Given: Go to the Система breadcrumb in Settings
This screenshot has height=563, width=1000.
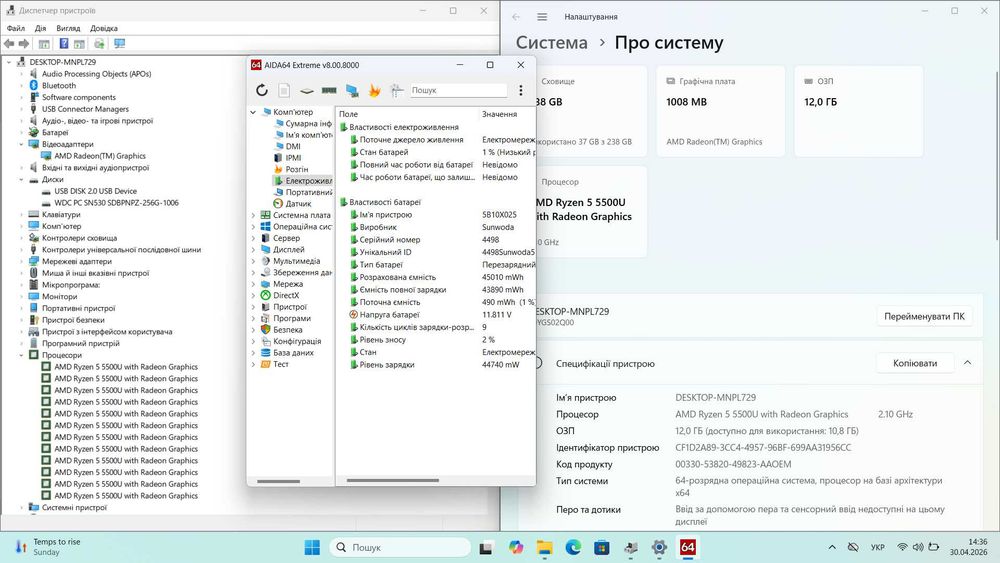Looking at the screenshot, I should 552,43.
